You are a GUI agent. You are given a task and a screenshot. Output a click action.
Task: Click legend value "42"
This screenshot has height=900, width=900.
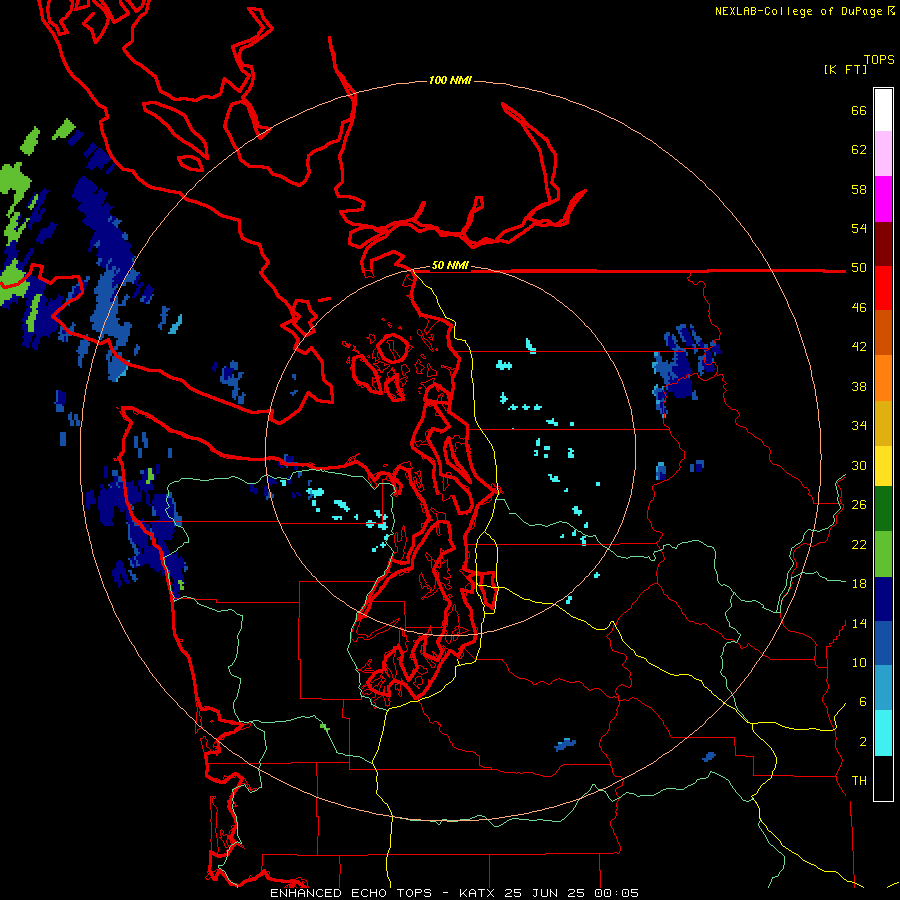click(859, 347)
